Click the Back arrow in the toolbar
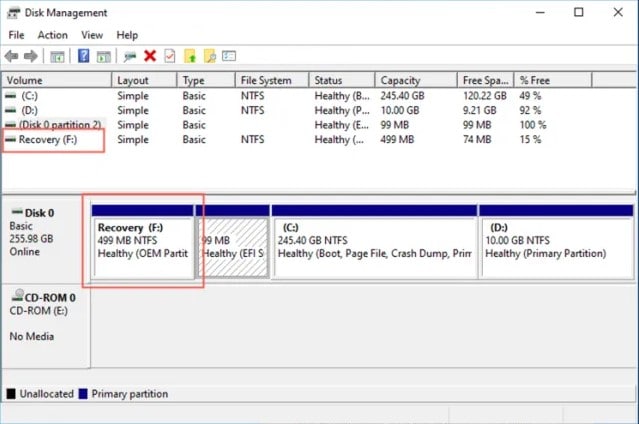Image resolution: width=639 pixels, height=424 pixels. [x=12, y=56]
